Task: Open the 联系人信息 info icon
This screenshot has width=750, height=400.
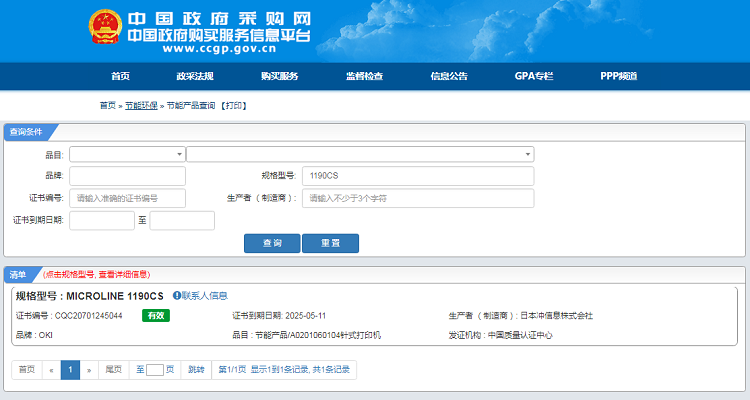Action: [x=176, y=296]
